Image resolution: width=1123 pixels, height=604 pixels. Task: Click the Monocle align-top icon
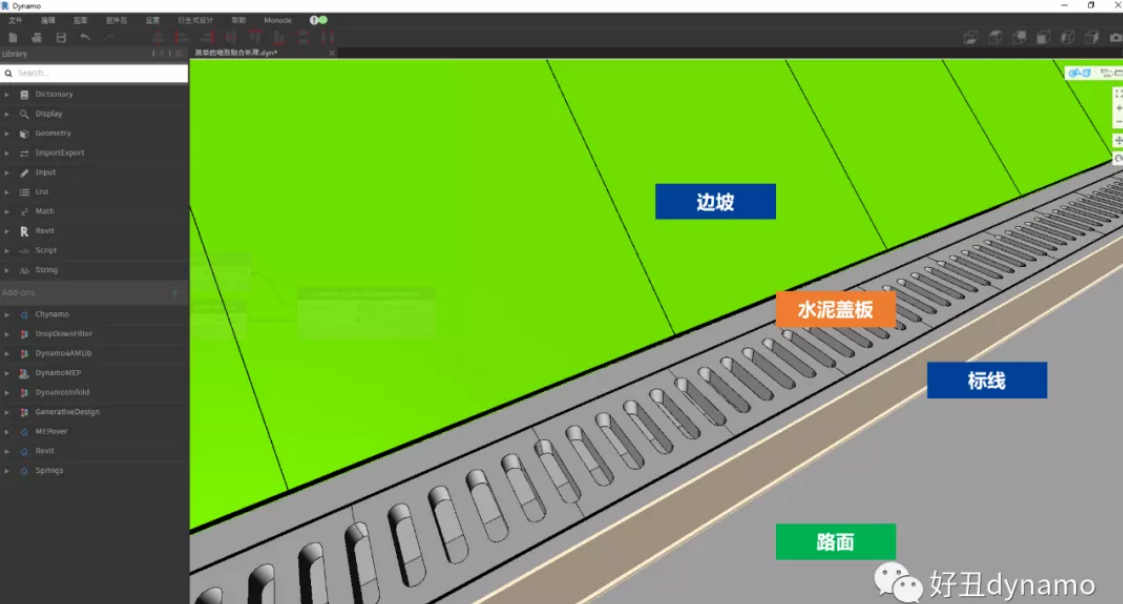[255, 37]
